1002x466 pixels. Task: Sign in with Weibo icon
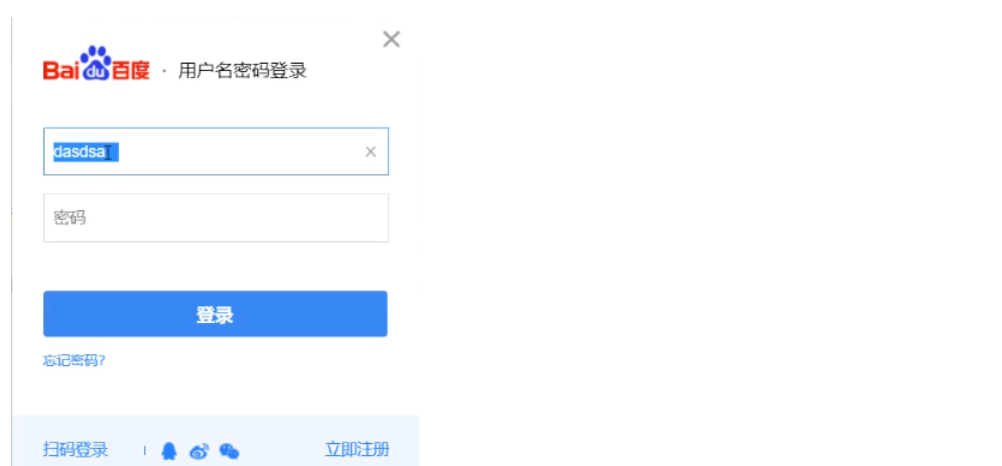[x=199, y=451]
